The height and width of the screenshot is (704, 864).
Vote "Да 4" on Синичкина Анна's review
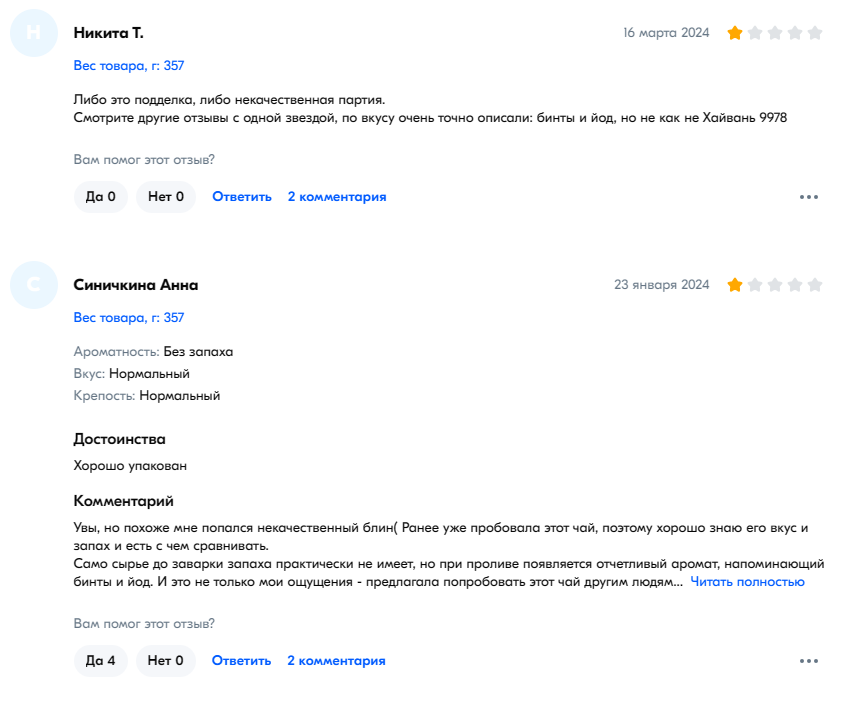point(100,660)
